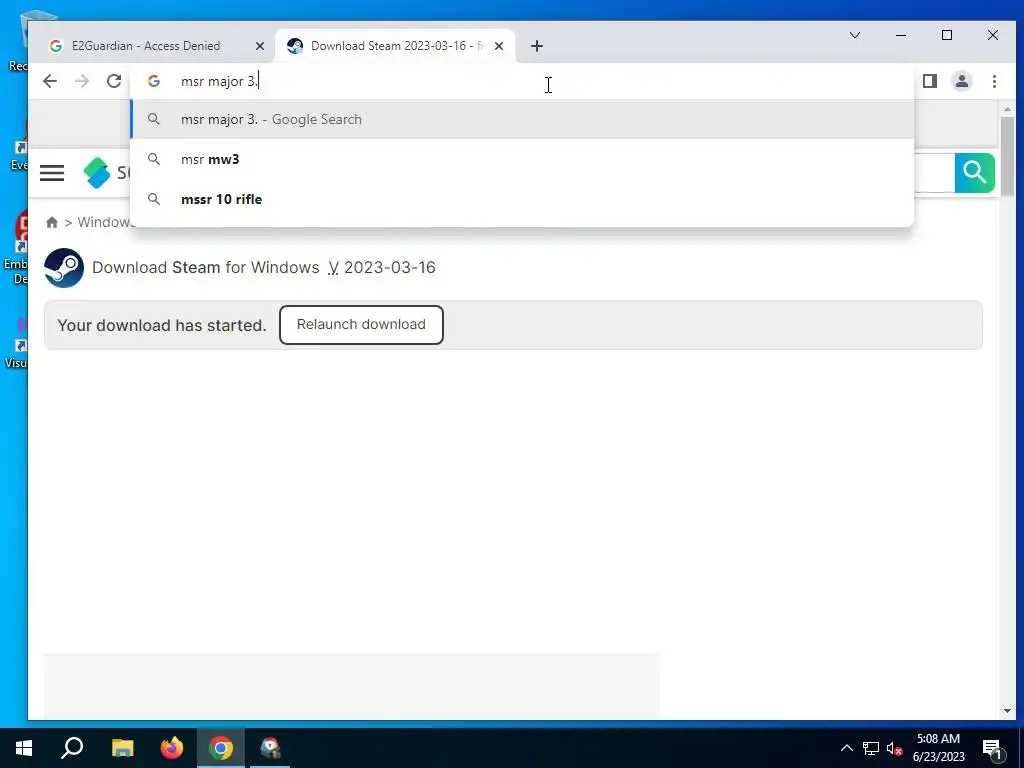1024x768 pixels.
Task: Show hidden system tray icons
Action: (x=847, y=748)
